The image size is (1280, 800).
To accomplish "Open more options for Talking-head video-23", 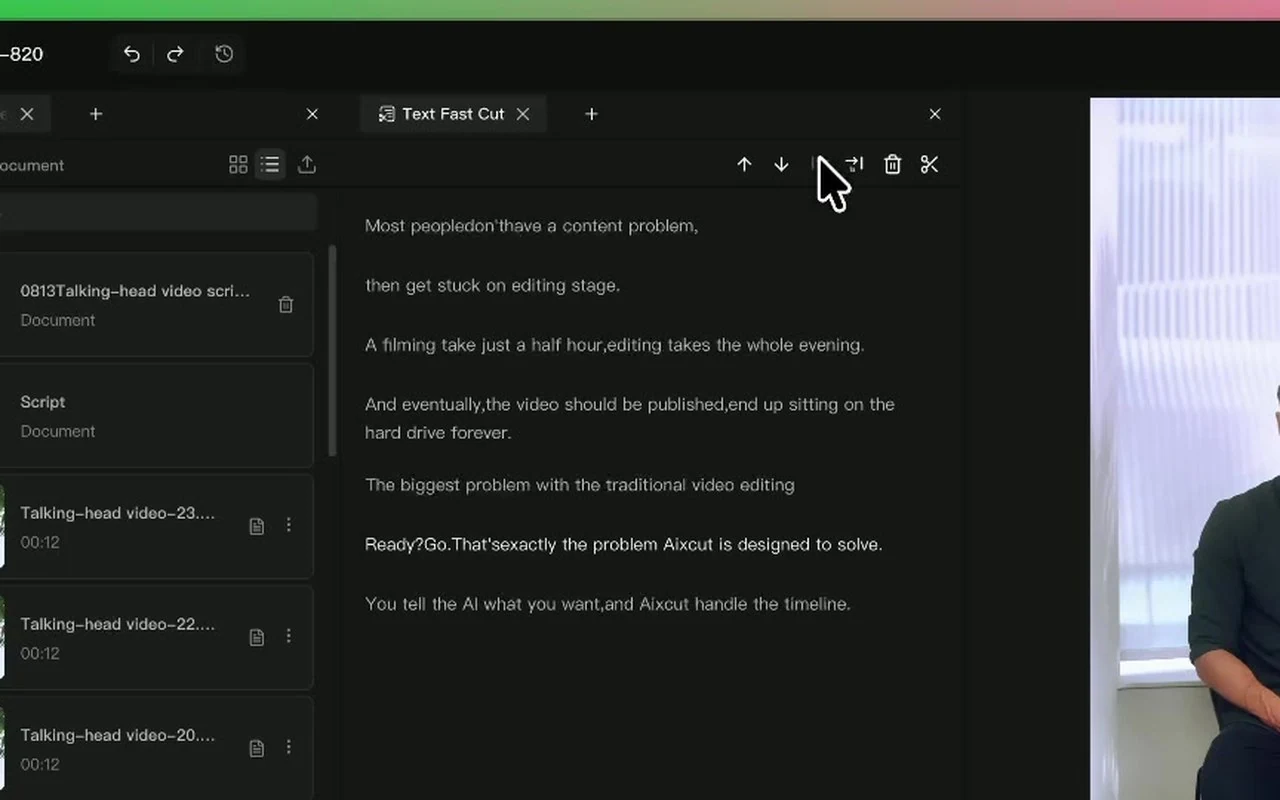I will tap(289, 525).
